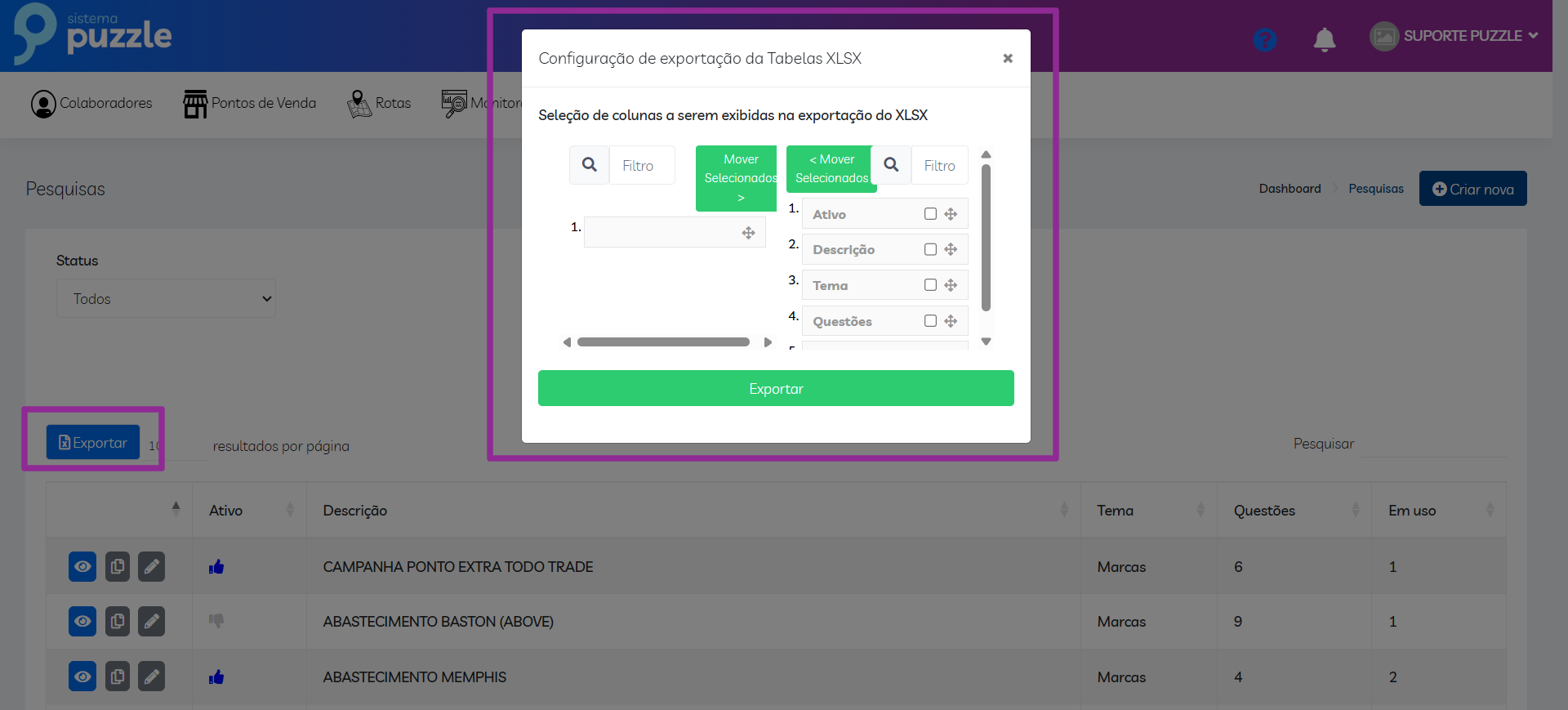Viewport: 1568px width, 710px height.
Task: Click the drag handle icon for Descrição column
Action: pos(951,250)
